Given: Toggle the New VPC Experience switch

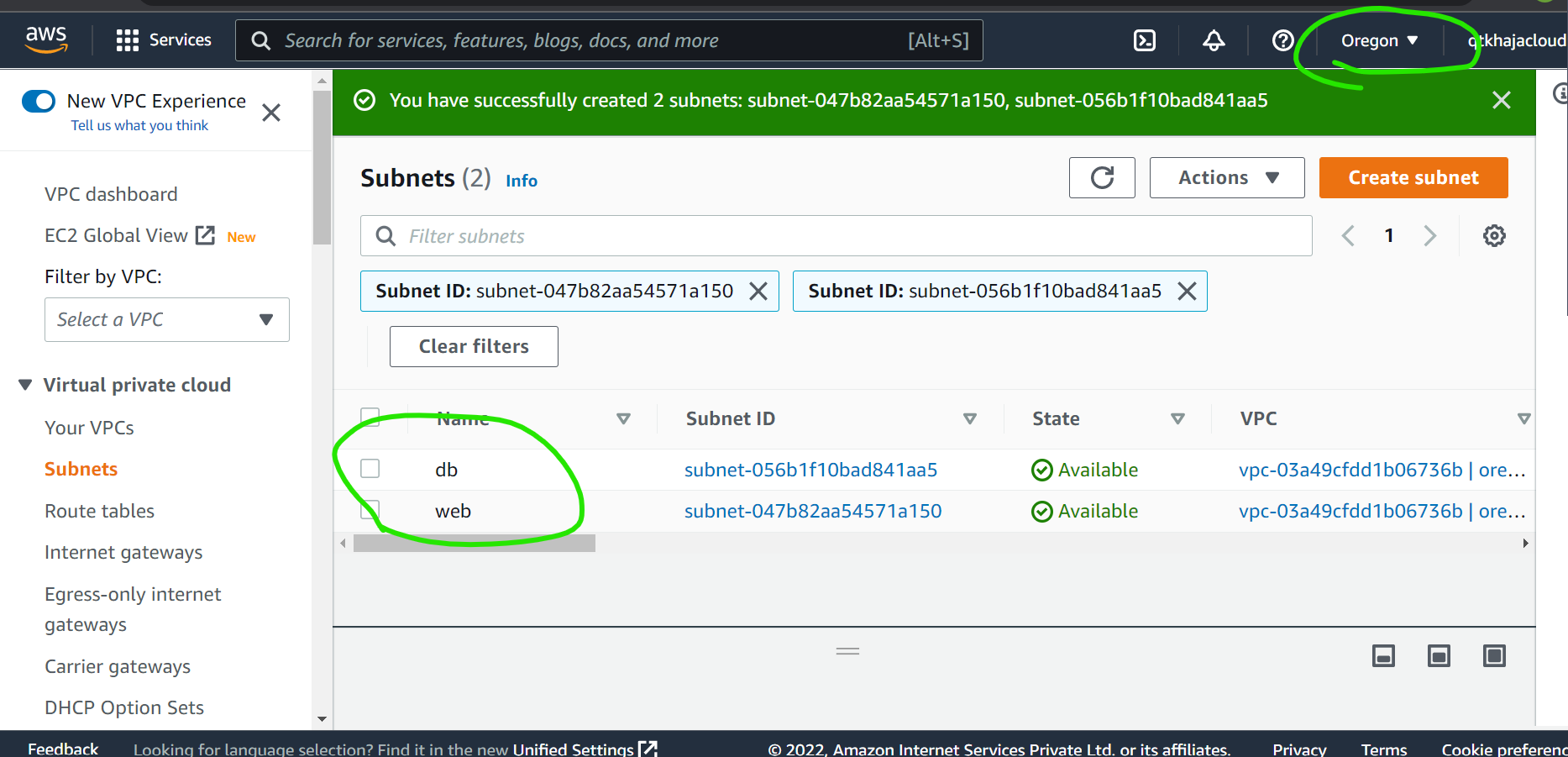Looking at the screenshot, I should point(39,101).
